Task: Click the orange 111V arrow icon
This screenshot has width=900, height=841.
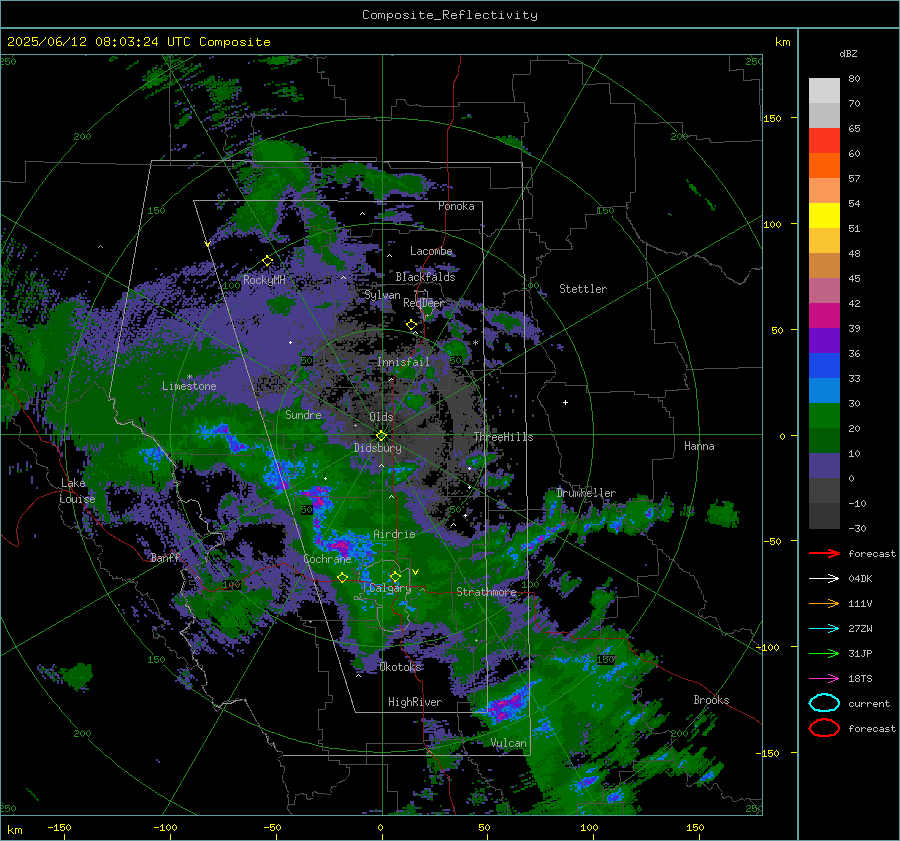Action: tap(824, 603)
